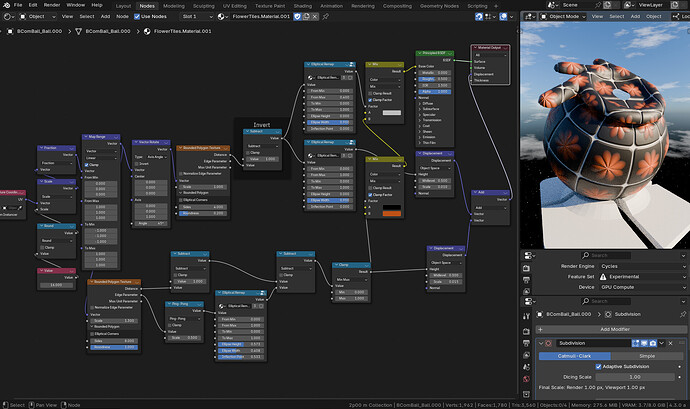This screenshot has width=690, height=409.
Task: Switch to the Shading workspace tab
Action: (303, 6)
